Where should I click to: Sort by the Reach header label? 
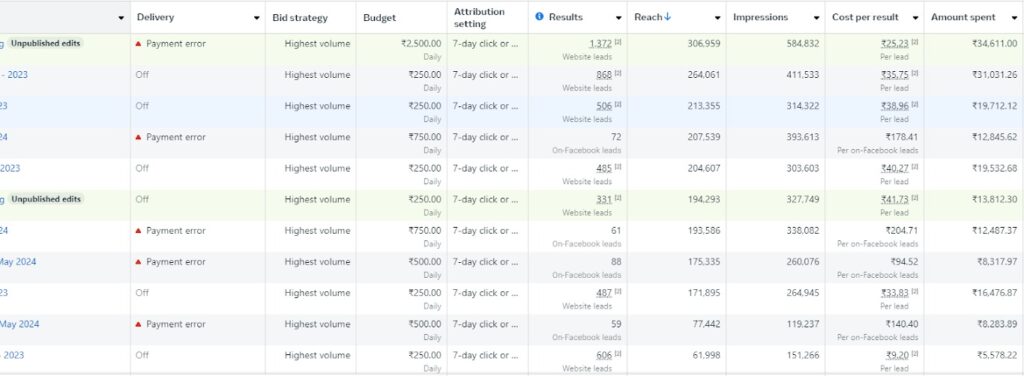[x=648, y=17]
